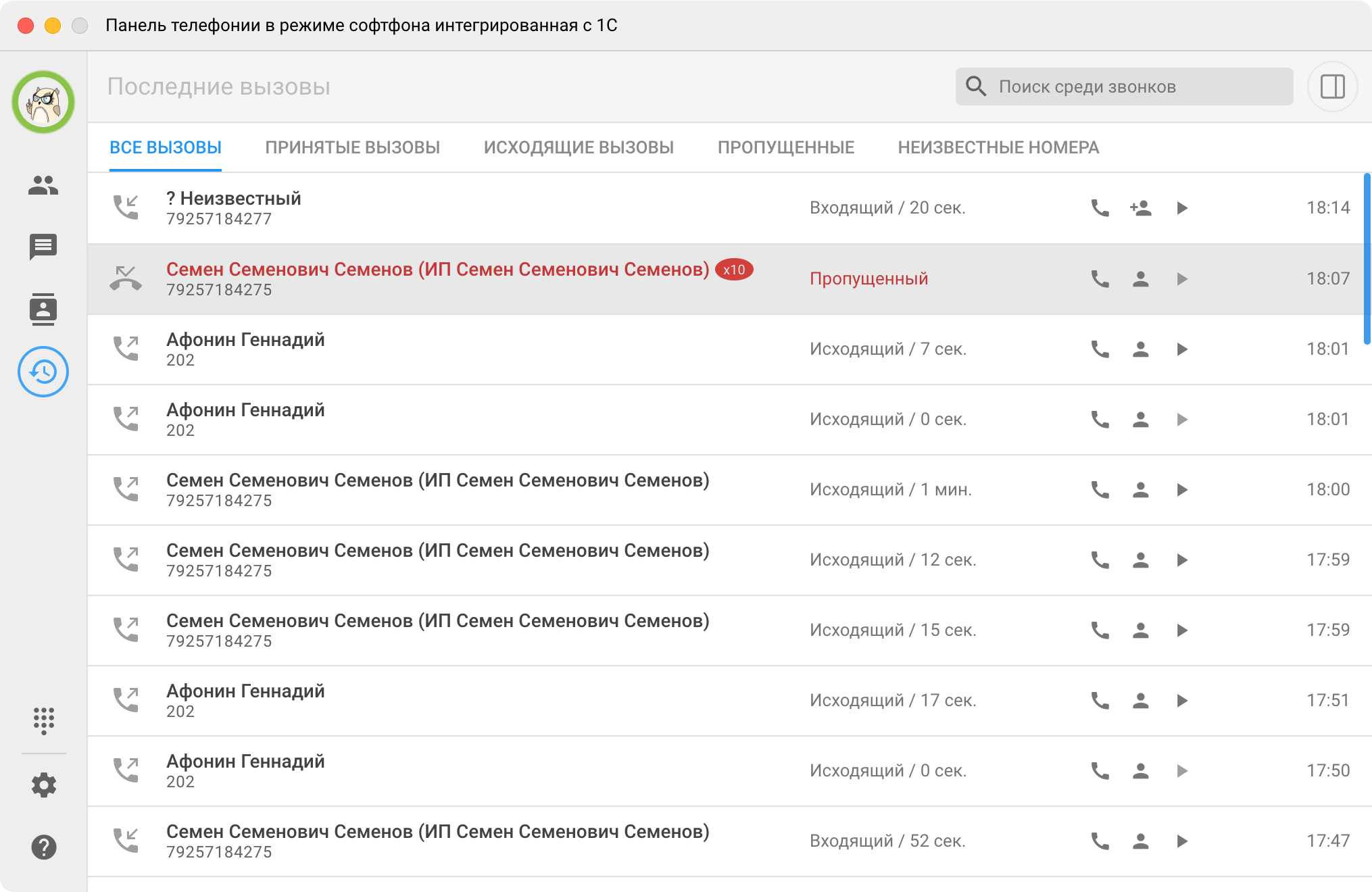Screen dimensions: 1372x892
Task: Call back unknown number 79257184277
Action: click(1100, 208)
